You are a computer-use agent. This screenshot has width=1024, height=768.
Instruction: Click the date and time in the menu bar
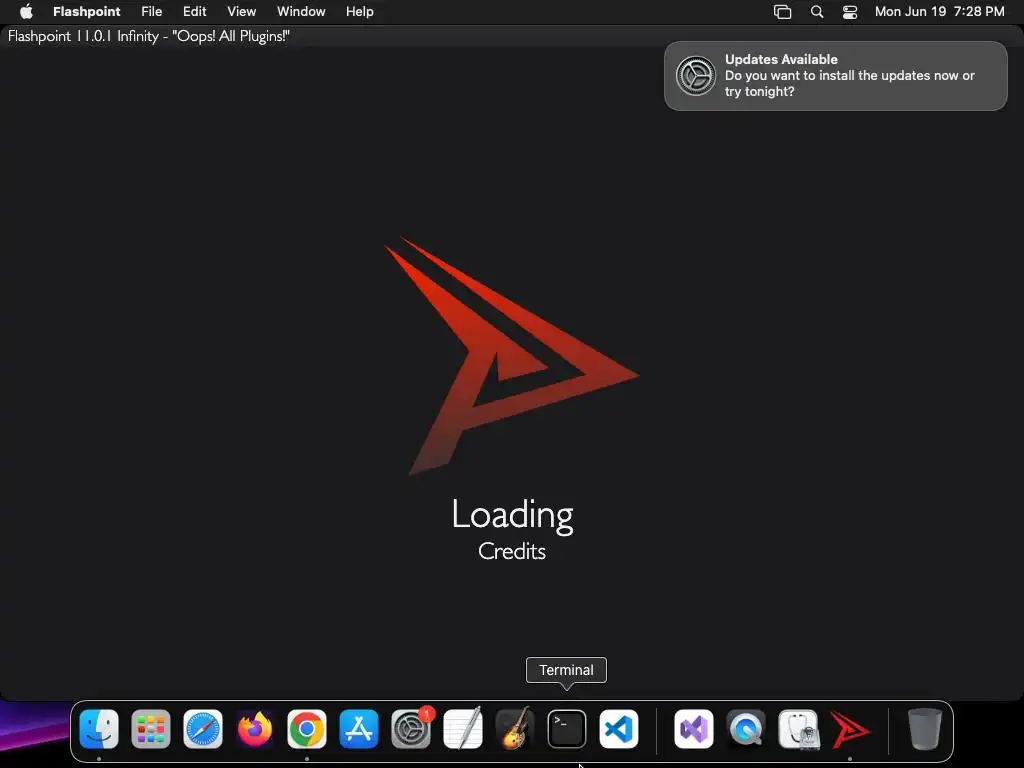pyautogui.click(x=939, y=11)
